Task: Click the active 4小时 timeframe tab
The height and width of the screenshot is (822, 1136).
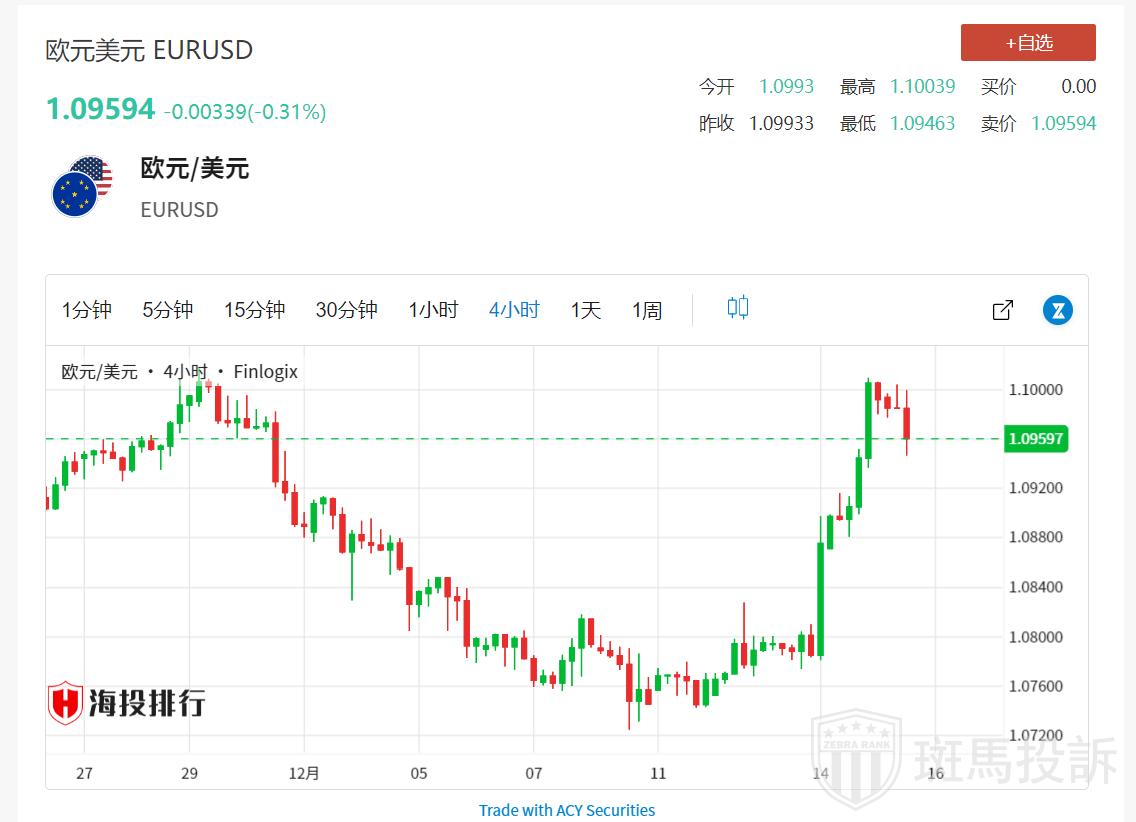Action: pyautogui.click(x=514, y=310)
